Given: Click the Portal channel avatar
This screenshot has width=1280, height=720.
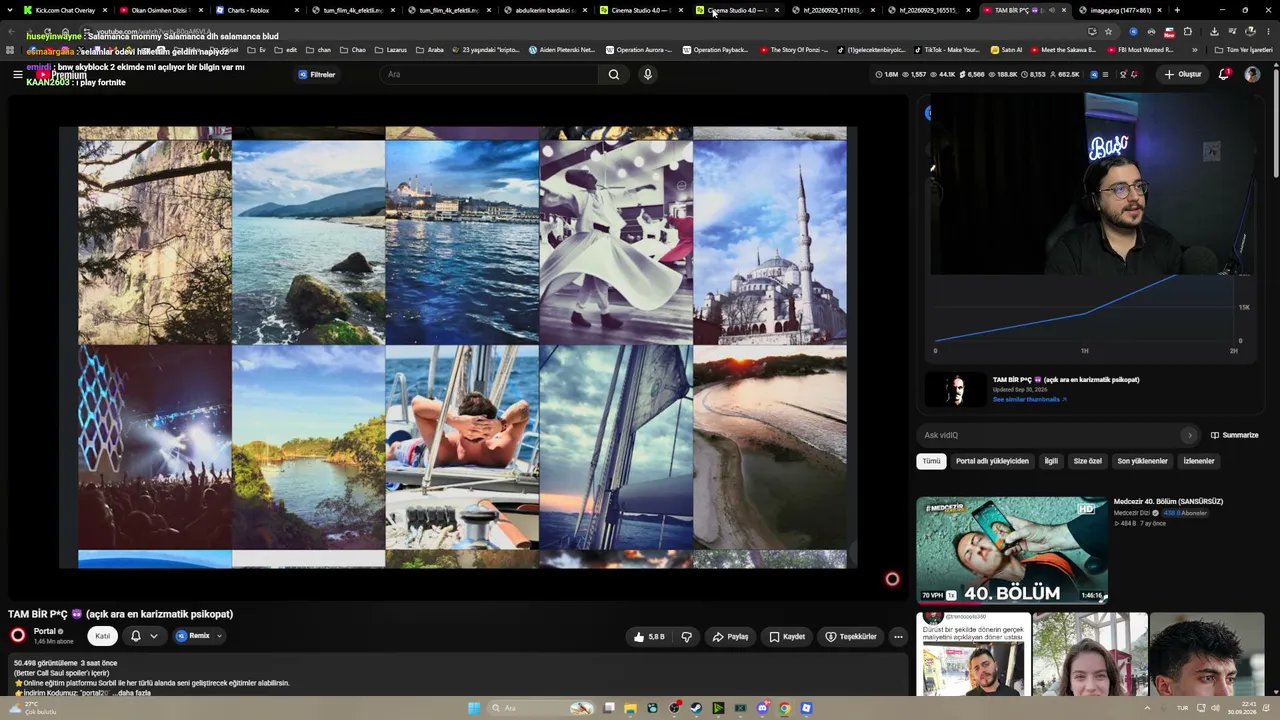Looking at the screenshot, I should tap(18, 635).
